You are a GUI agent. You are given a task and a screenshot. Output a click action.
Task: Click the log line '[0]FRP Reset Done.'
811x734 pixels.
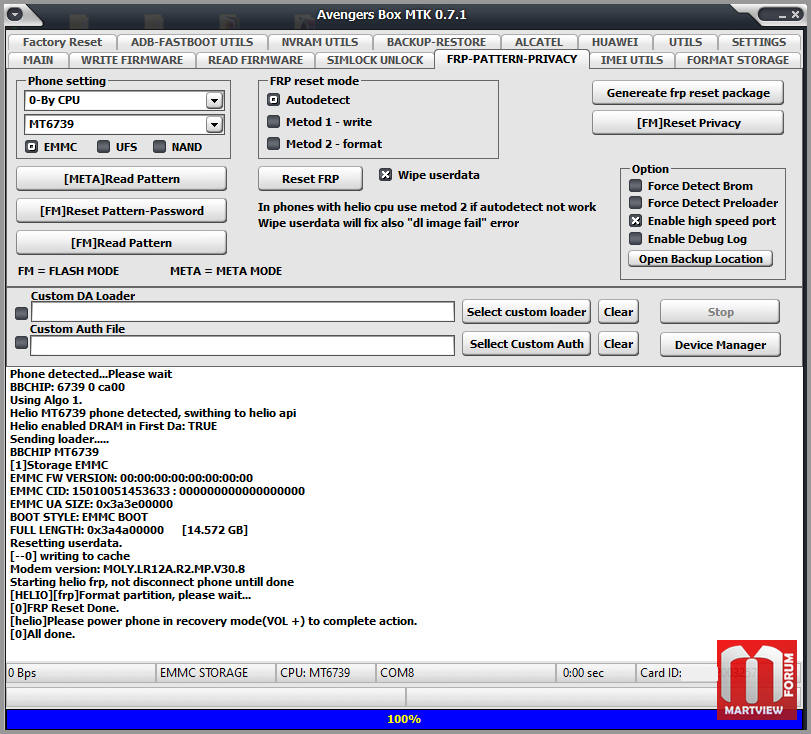[x=65, y=608]
